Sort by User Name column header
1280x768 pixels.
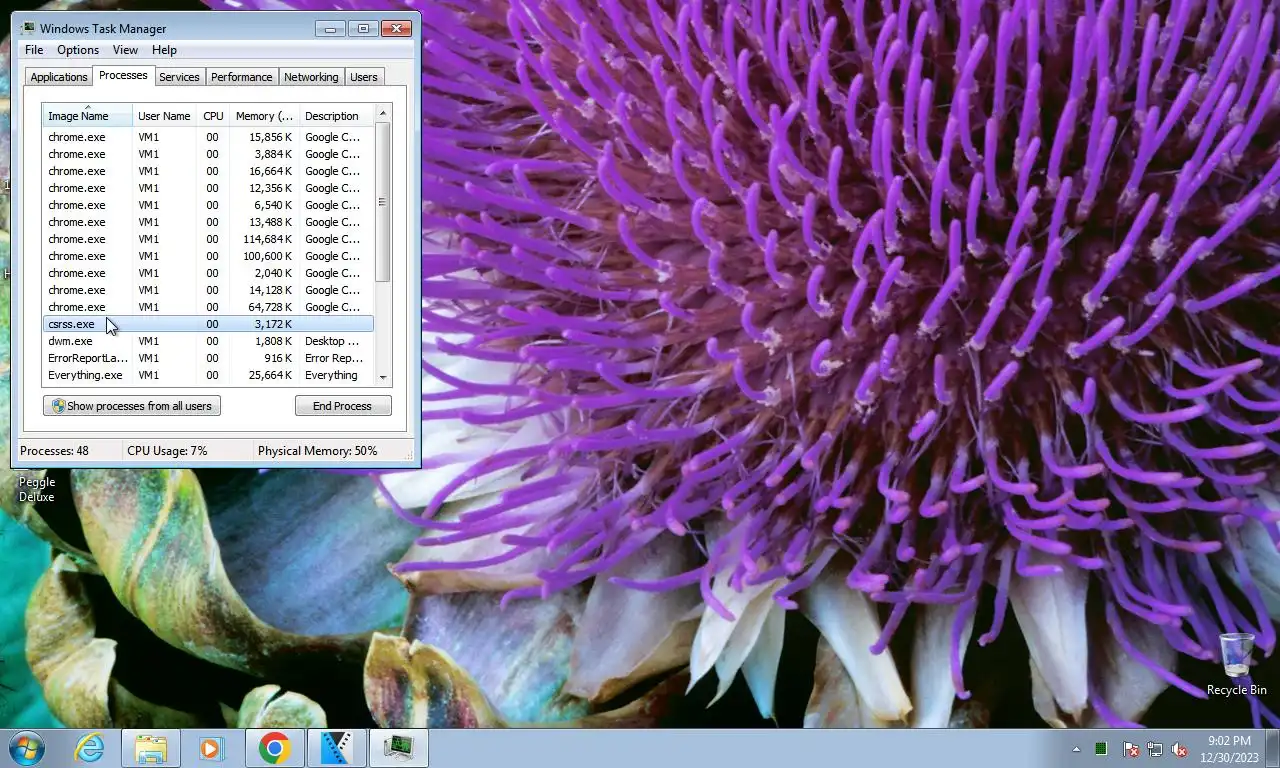(x=164, y=116)
